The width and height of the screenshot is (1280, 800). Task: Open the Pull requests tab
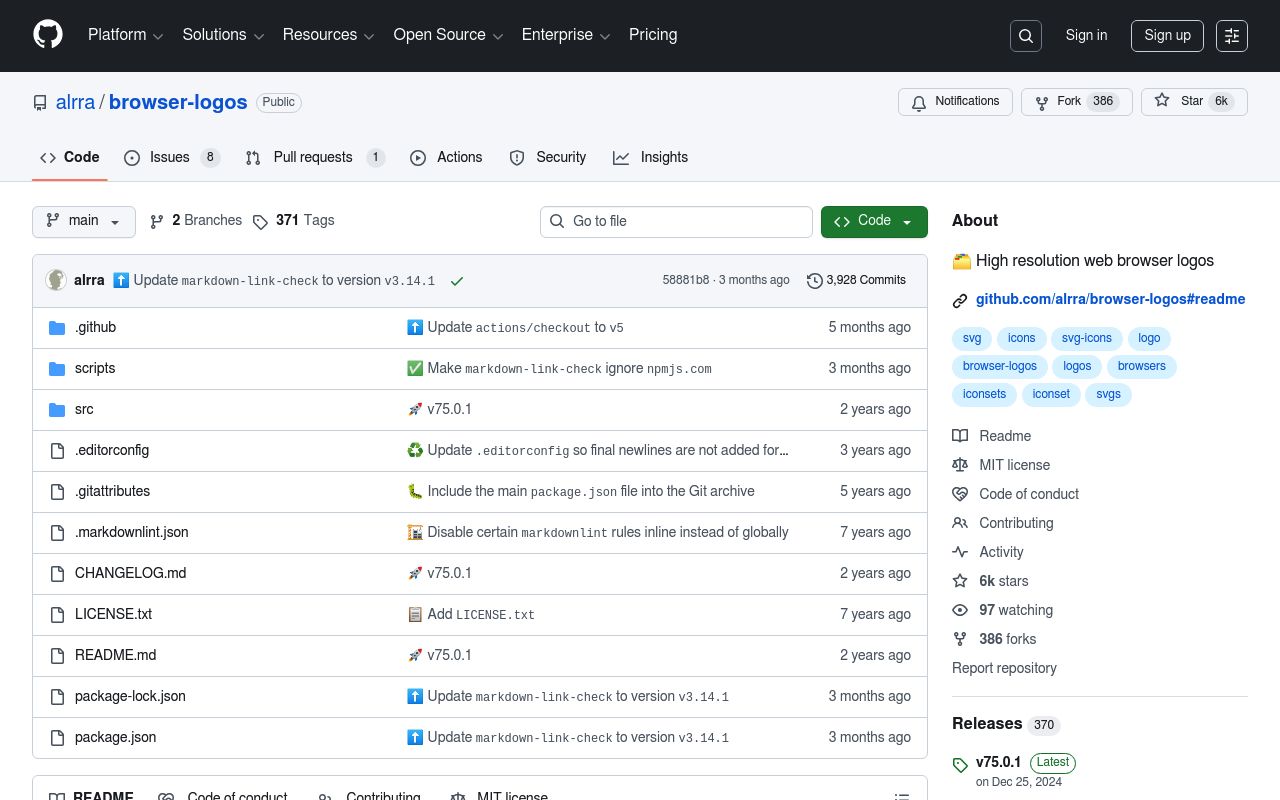point(314,158)
